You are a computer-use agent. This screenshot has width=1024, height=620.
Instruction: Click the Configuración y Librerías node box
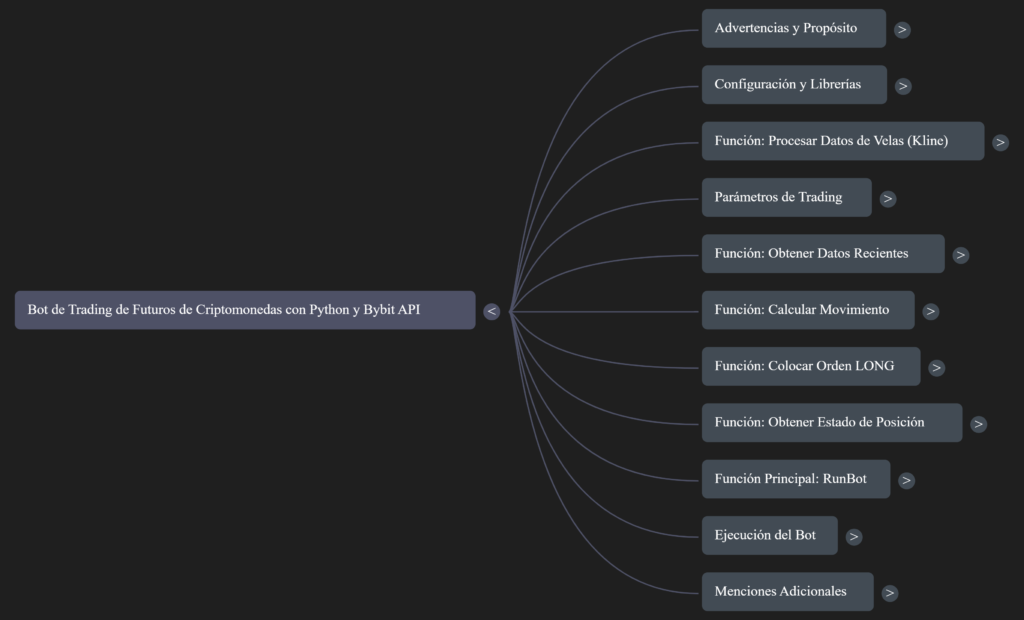(x=793, y=85)
